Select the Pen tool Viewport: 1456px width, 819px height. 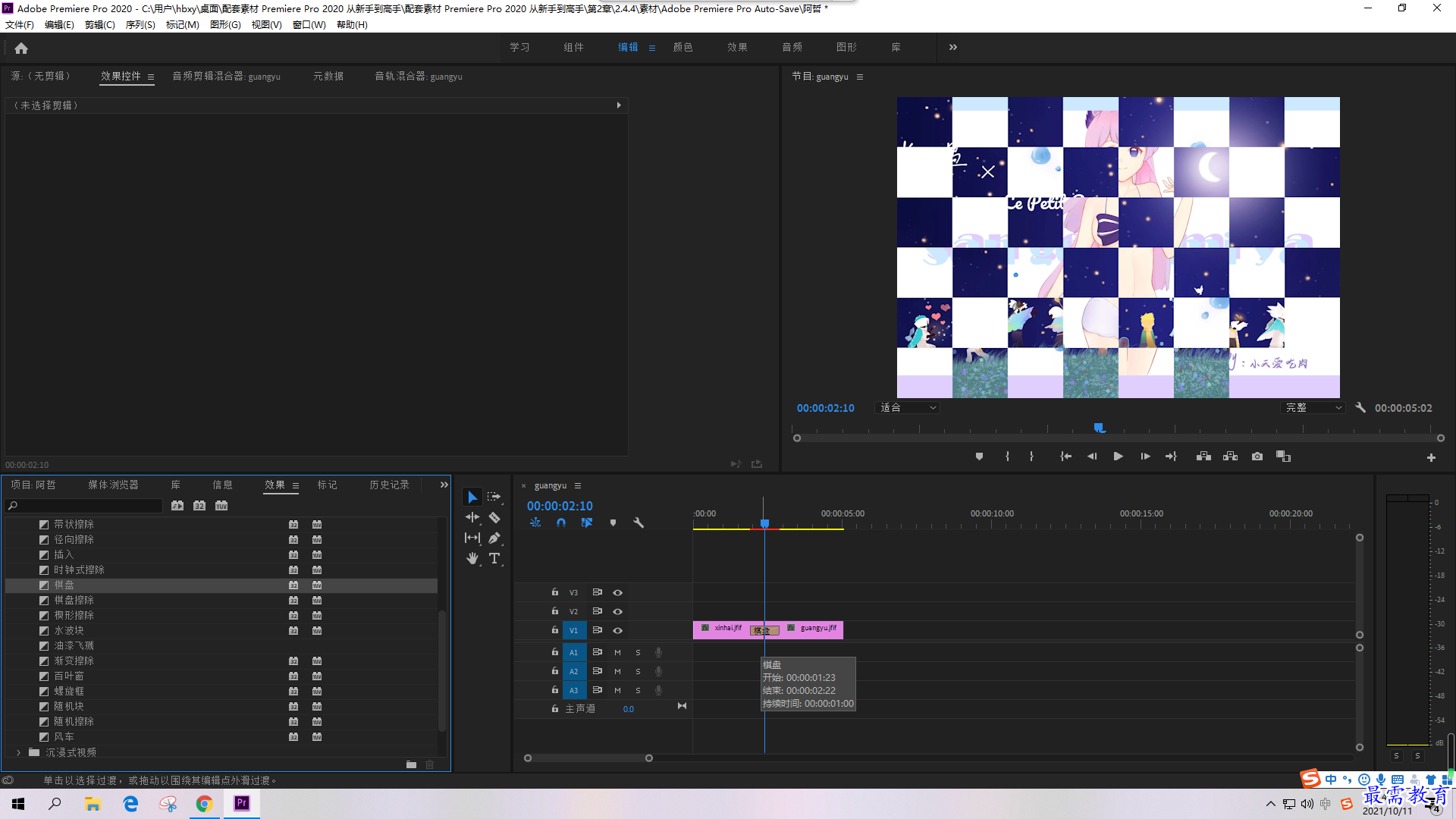click(494, 538)
